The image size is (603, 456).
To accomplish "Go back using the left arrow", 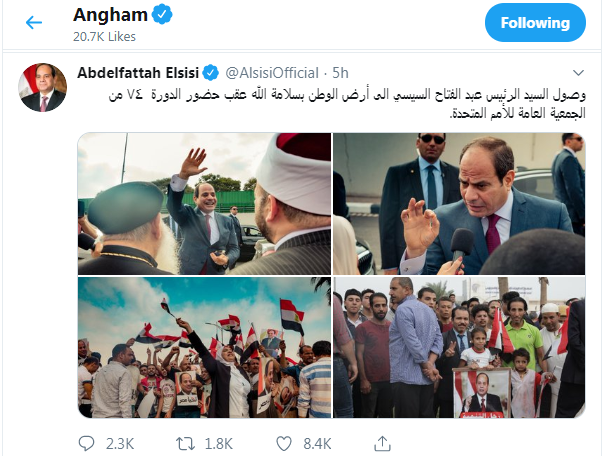I will point(34,23).
